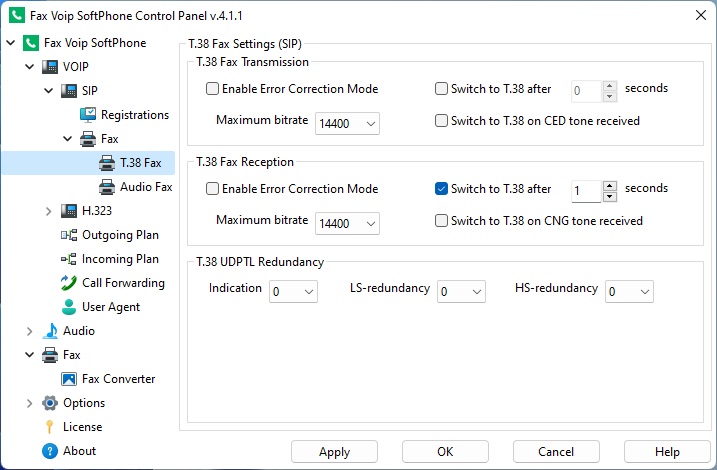Enable Error Correction Mode for Fax Reception
The width and height of the screenshot is (717, 470).
(x=212, y=188)
